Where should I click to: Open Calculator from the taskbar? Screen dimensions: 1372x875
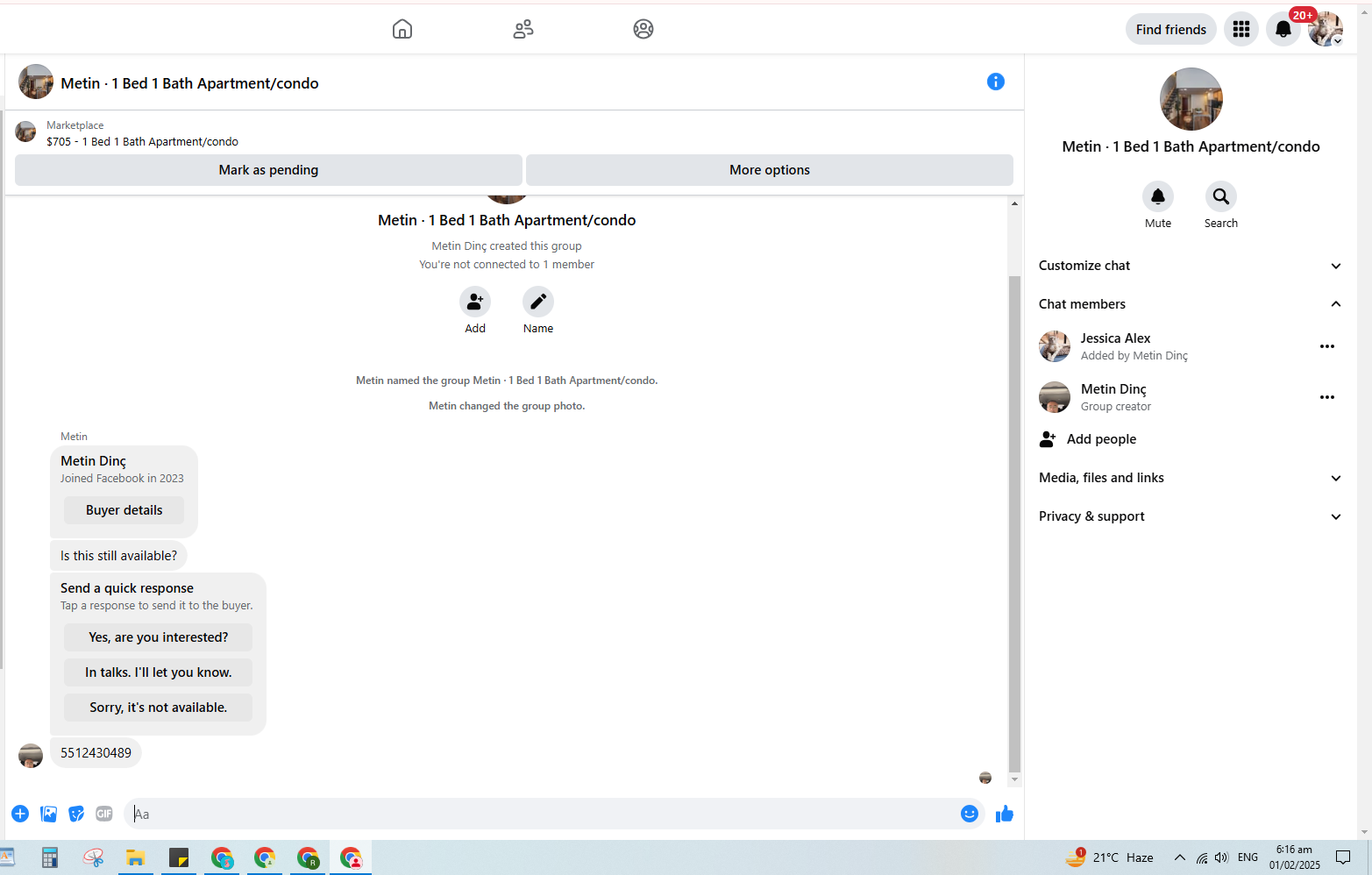click(50, 857)
